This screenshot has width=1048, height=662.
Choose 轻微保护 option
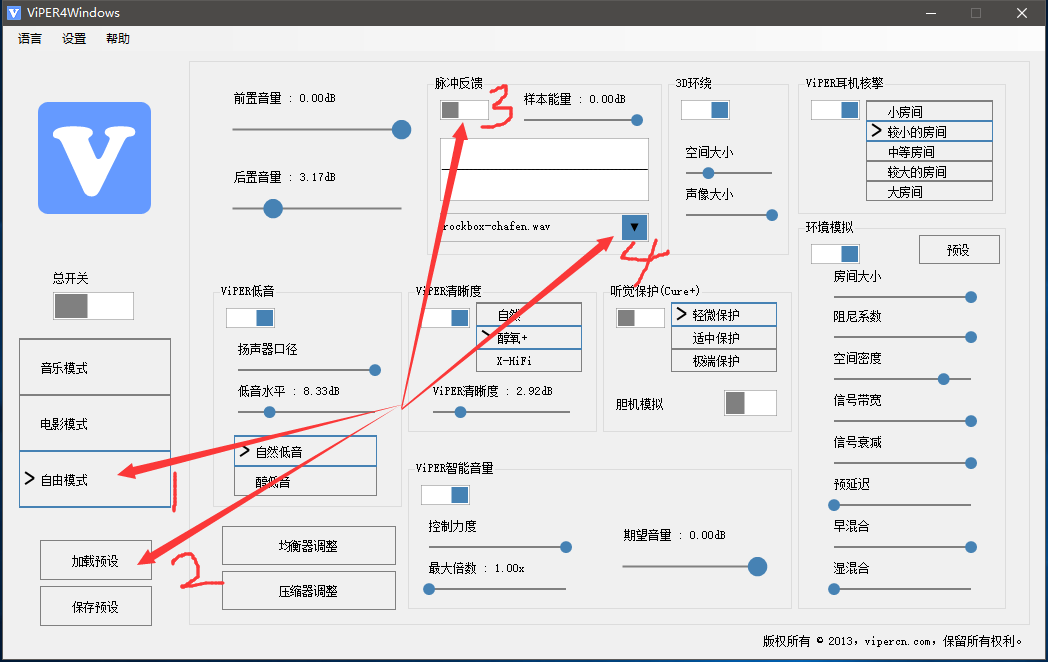pos(724,315)
